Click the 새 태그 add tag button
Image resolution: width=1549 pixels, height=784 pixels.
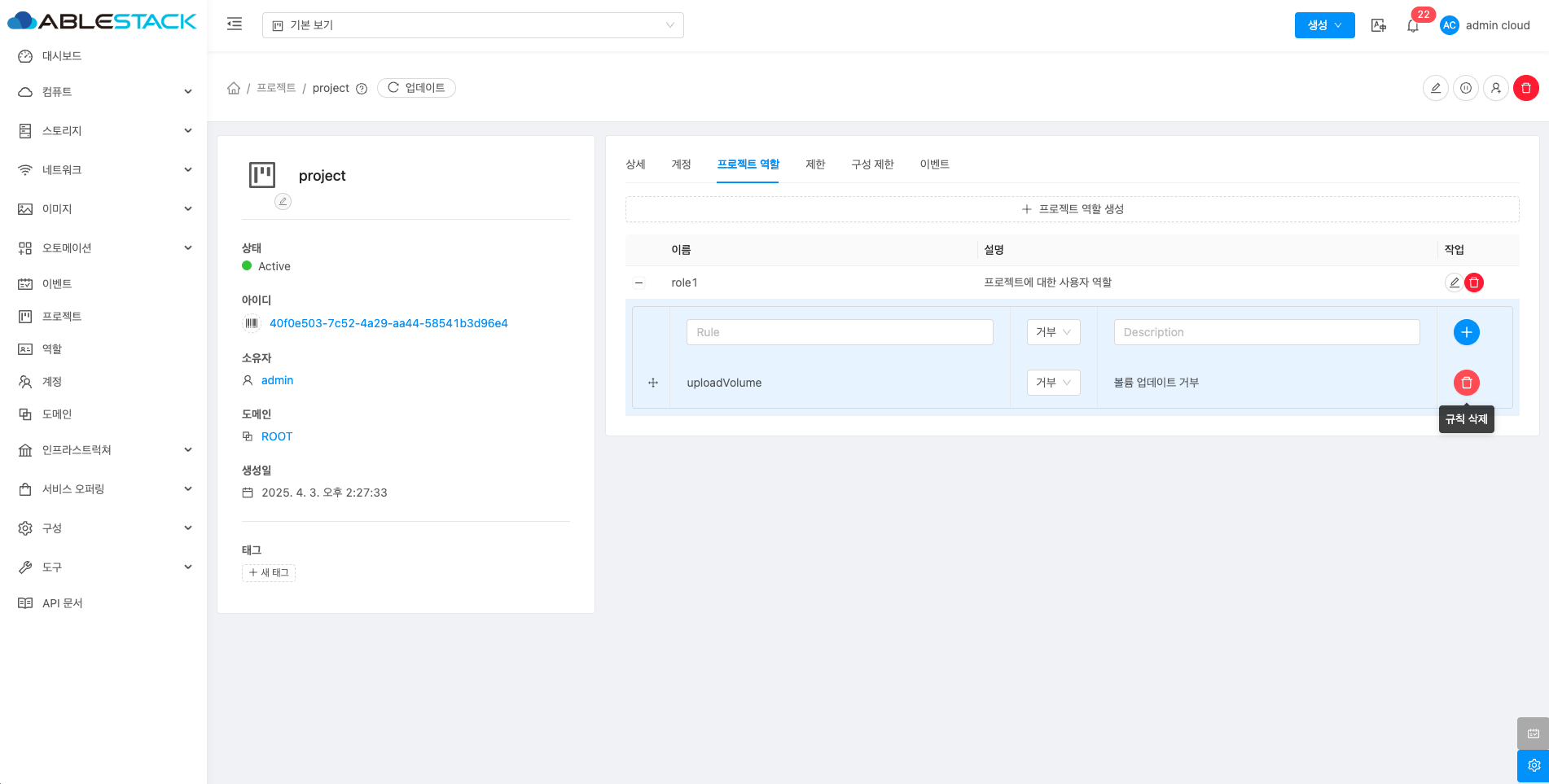click(x=269, y=573)
